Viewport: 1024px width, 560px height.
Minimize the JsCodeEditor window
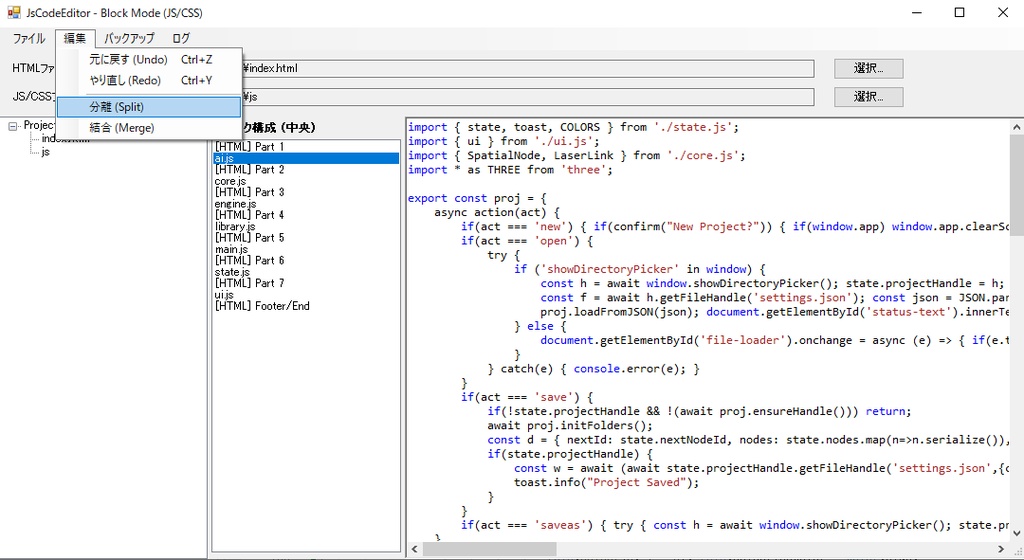point(917,12)
